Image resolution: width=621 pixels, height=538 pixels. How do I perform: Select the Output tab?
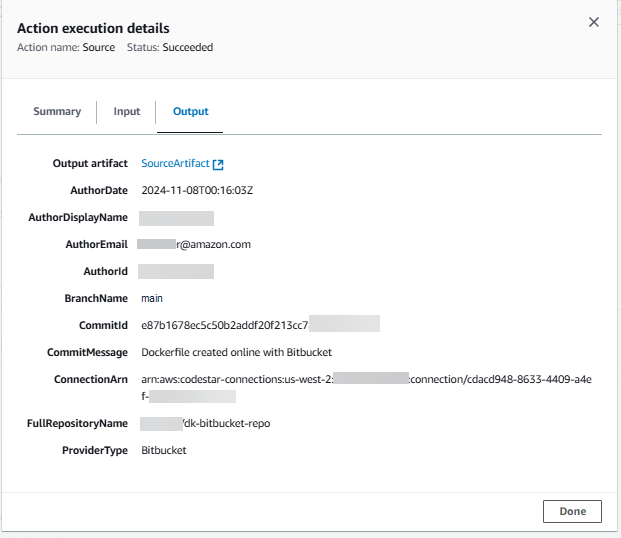[190, 112]
